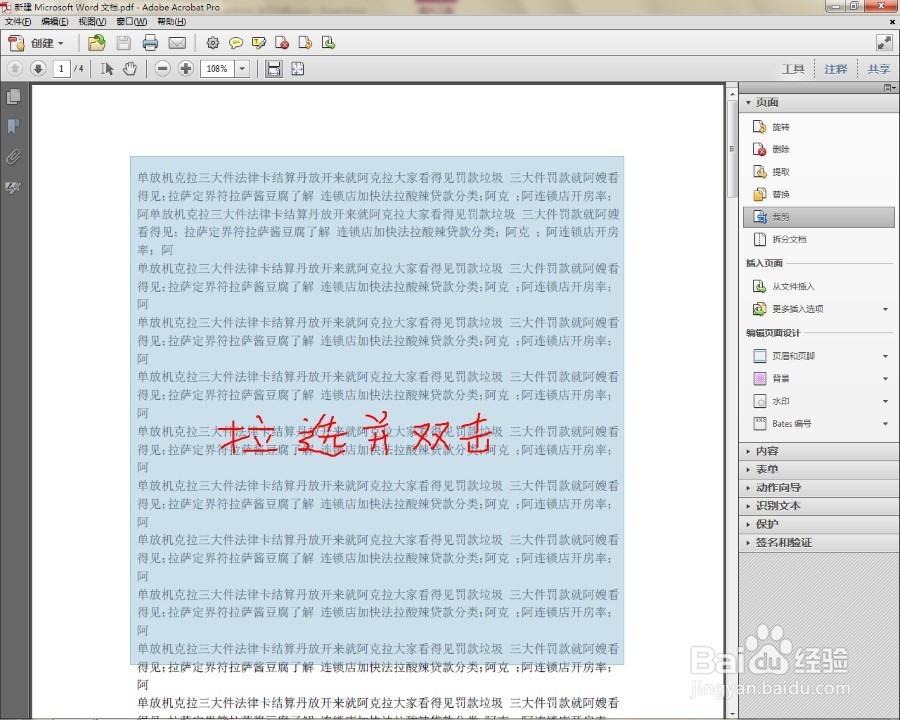Send file by email envelope icon
900x720 pixels.
[x=177, y=43]
